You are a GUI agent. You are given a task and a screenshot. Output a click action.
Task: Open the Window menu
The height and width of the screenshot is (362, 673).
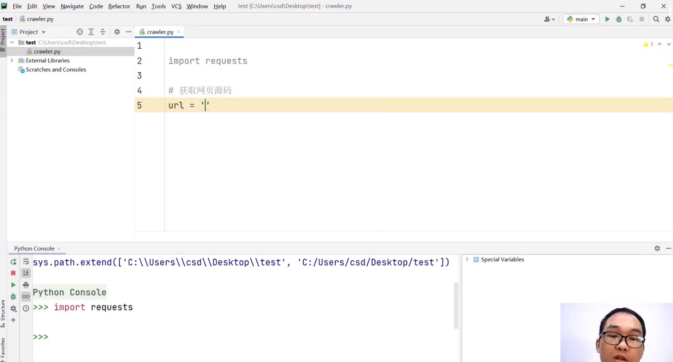[197, 6]
